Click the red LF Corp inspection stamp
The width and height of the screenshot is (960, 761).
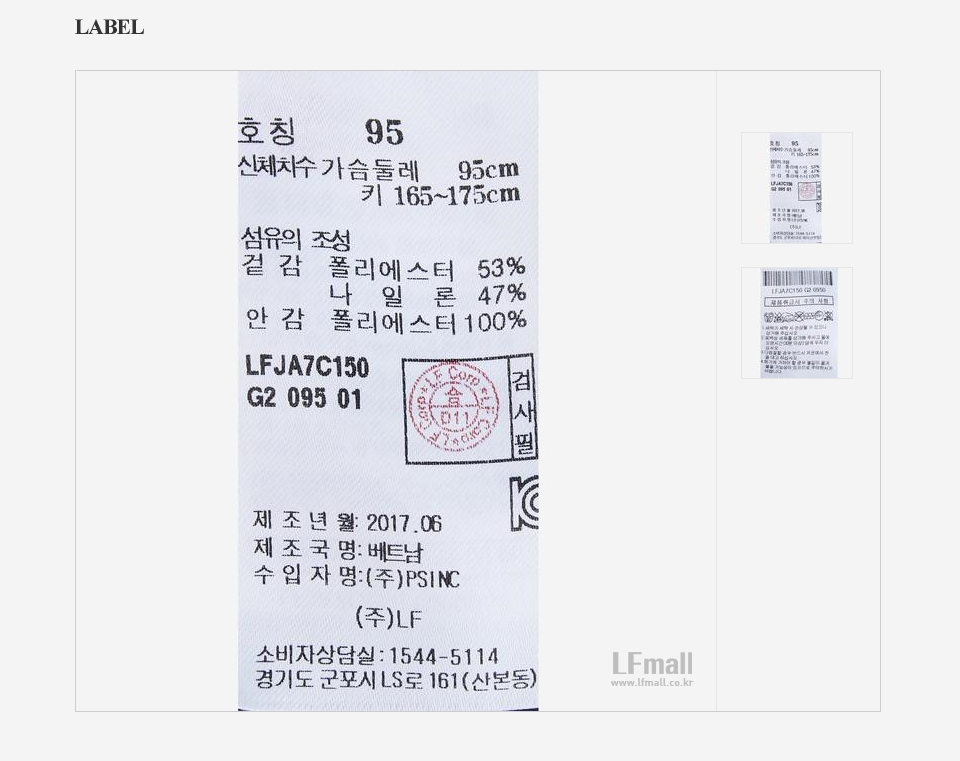454,408
